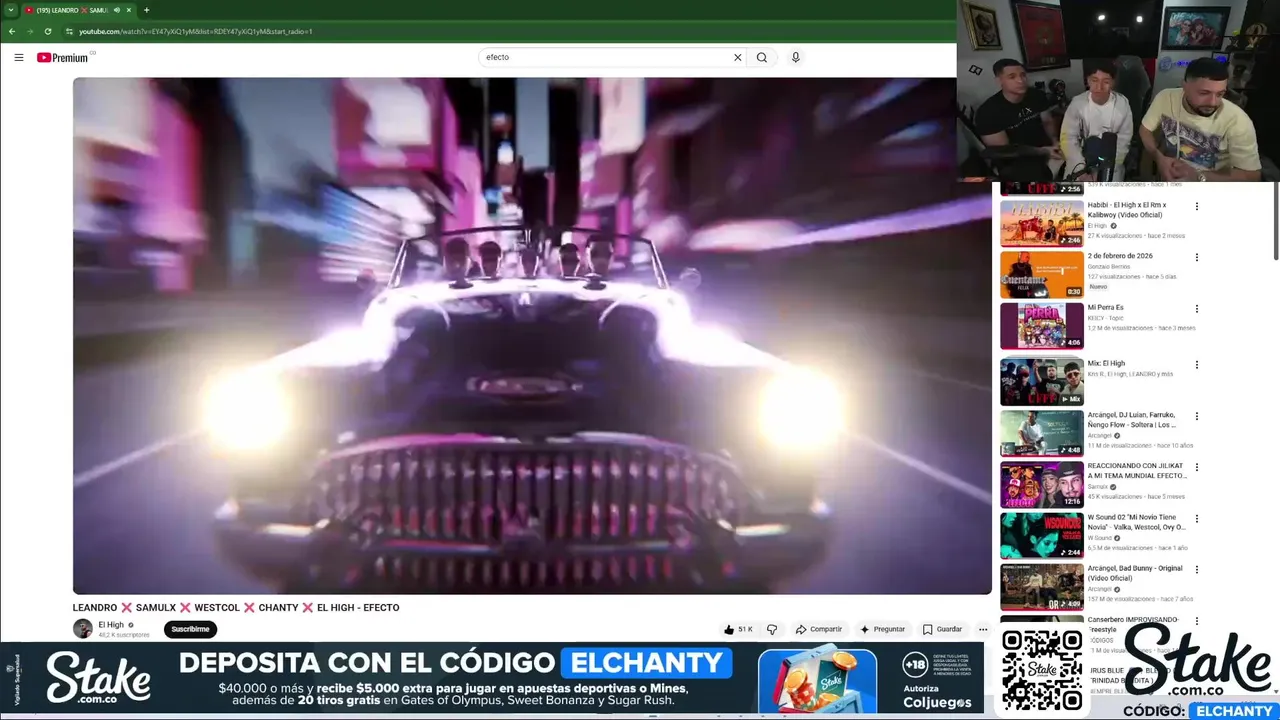Open options menu for W Sound 02 video
1280x720 pixels.
tap(1197, 519)
